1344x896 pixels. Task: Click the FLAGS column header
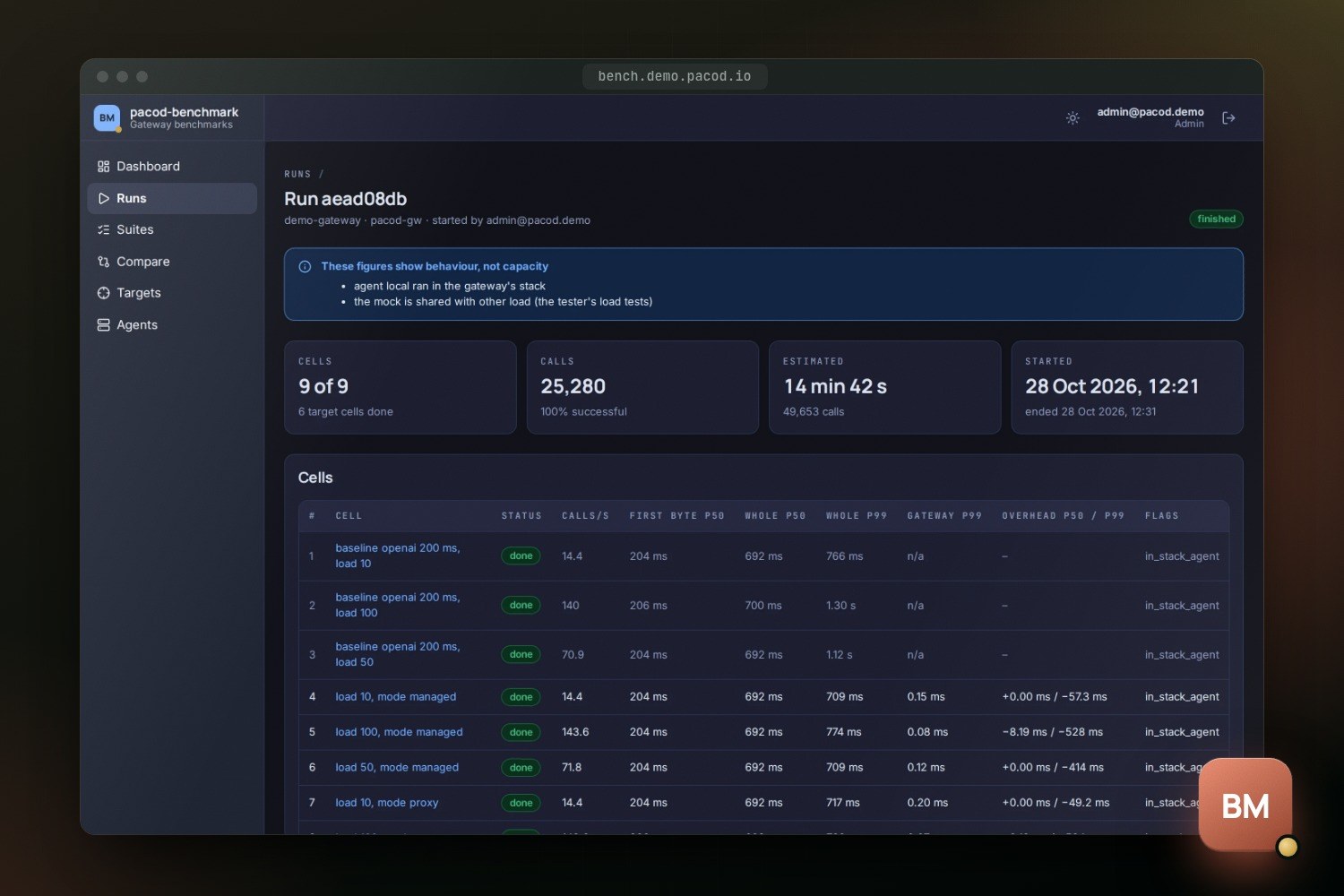pos(1162,516)
